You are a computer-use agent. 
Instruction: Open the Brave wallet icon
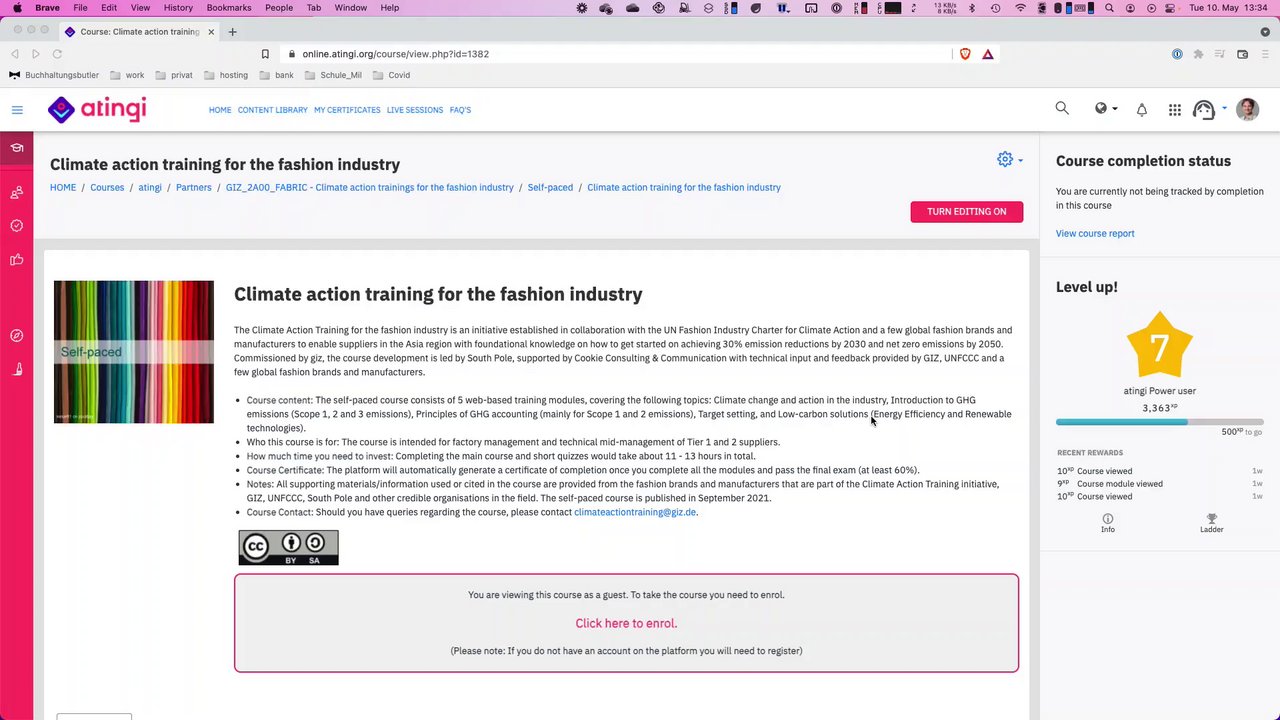pos(1242,54)
